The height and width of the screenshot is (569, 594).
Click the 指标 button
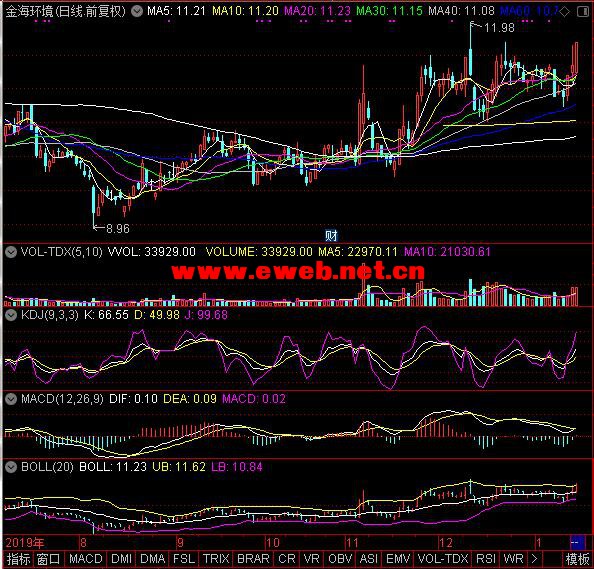pyautogui.click(x=18, y=559)
